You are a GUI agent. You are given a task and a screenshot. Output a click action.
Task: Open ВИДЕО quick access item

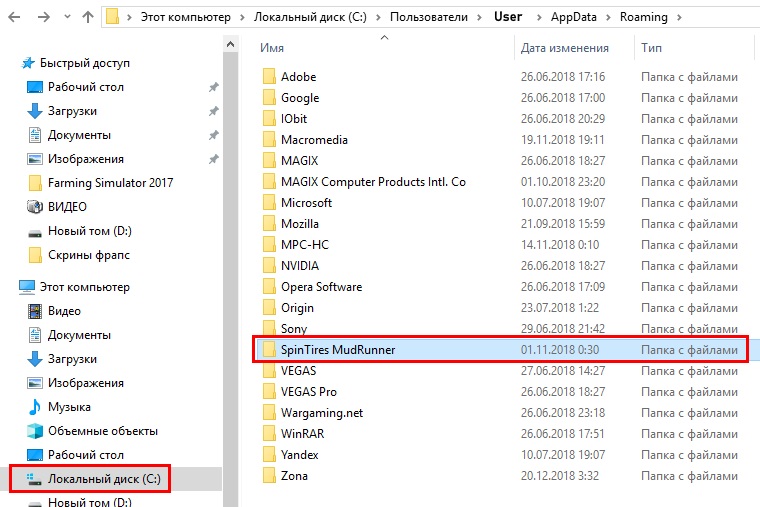point(67,207)
